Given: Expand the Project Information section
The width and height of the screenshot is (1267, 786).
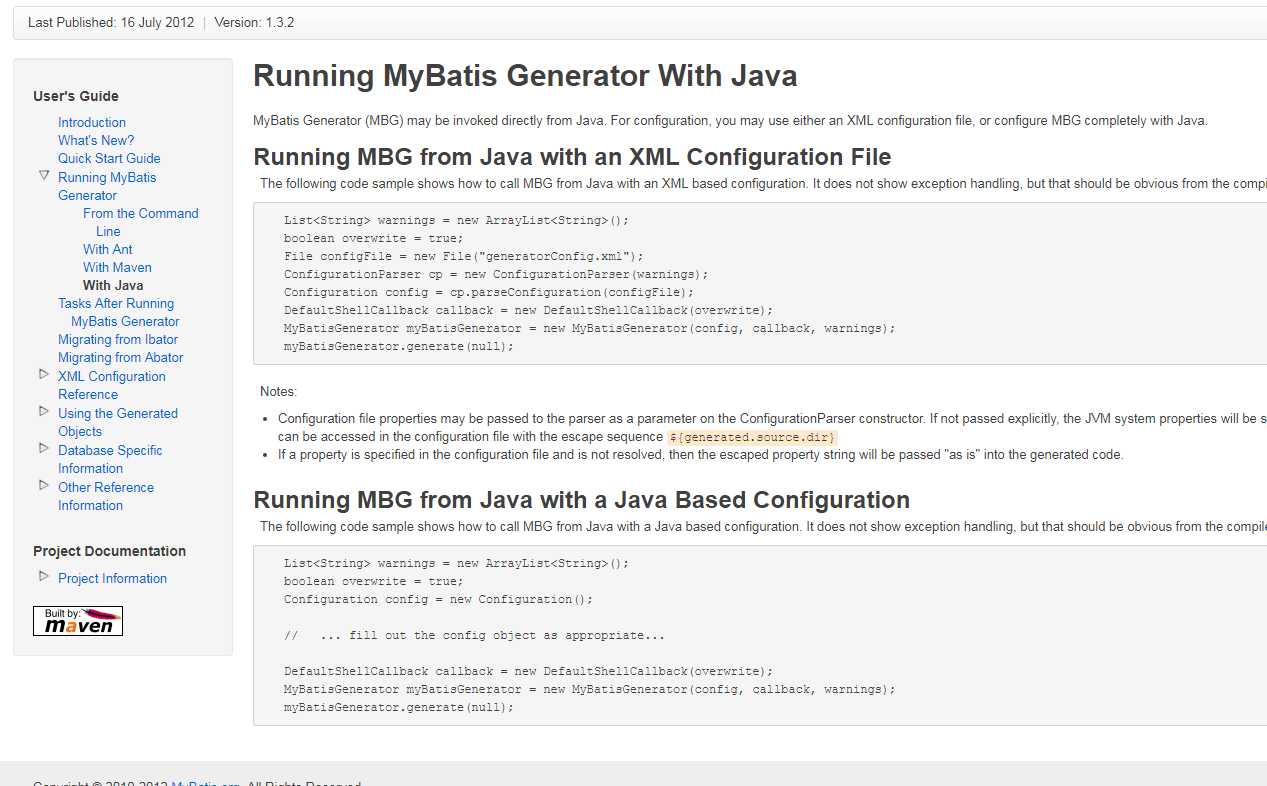Looking at the screenshot, I should pyautogui.click(x=43, y=576).
